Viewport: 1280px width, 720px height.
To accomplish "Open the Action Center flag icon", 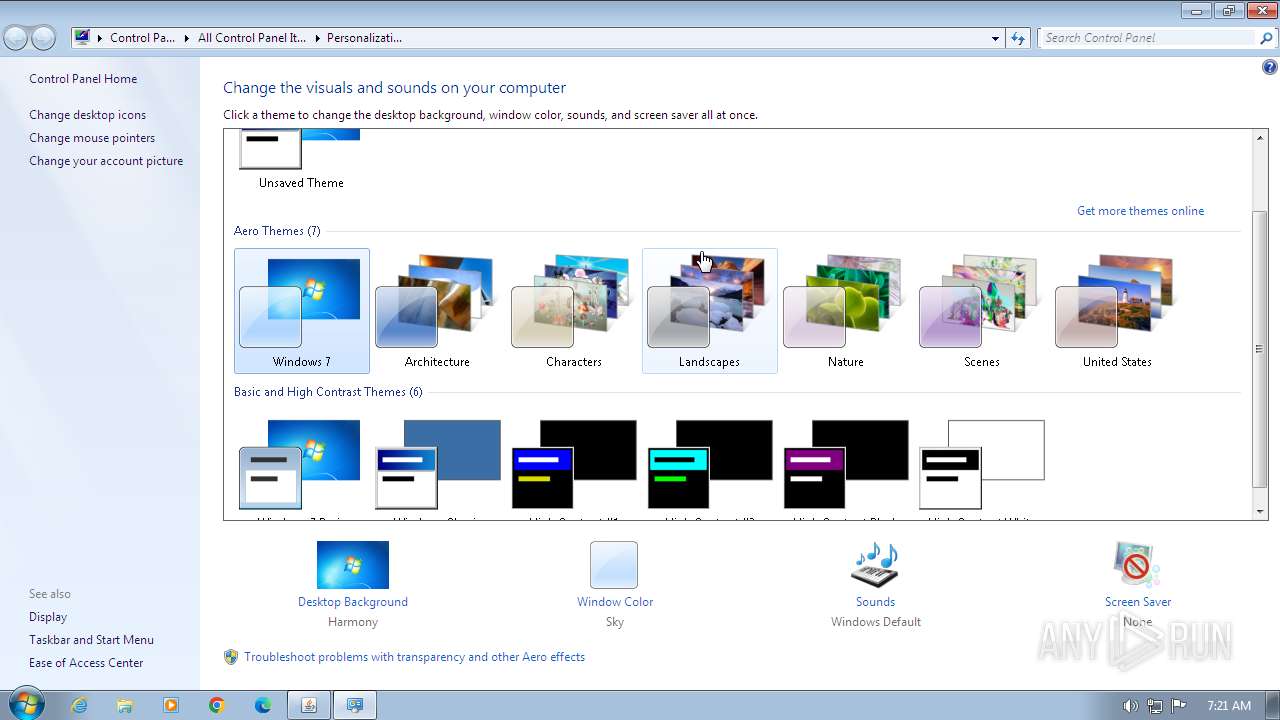I will coord(1179,705).
